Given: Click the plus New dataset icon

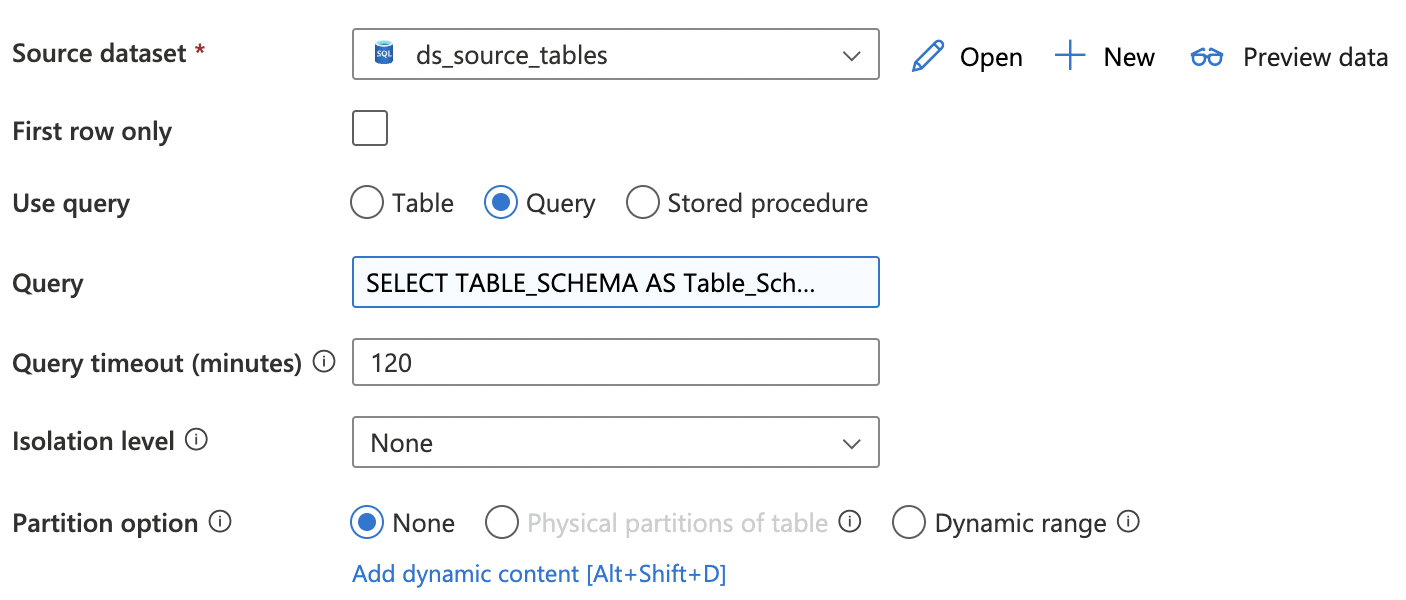Looking at the screenshot, I should coord(1070,56).
